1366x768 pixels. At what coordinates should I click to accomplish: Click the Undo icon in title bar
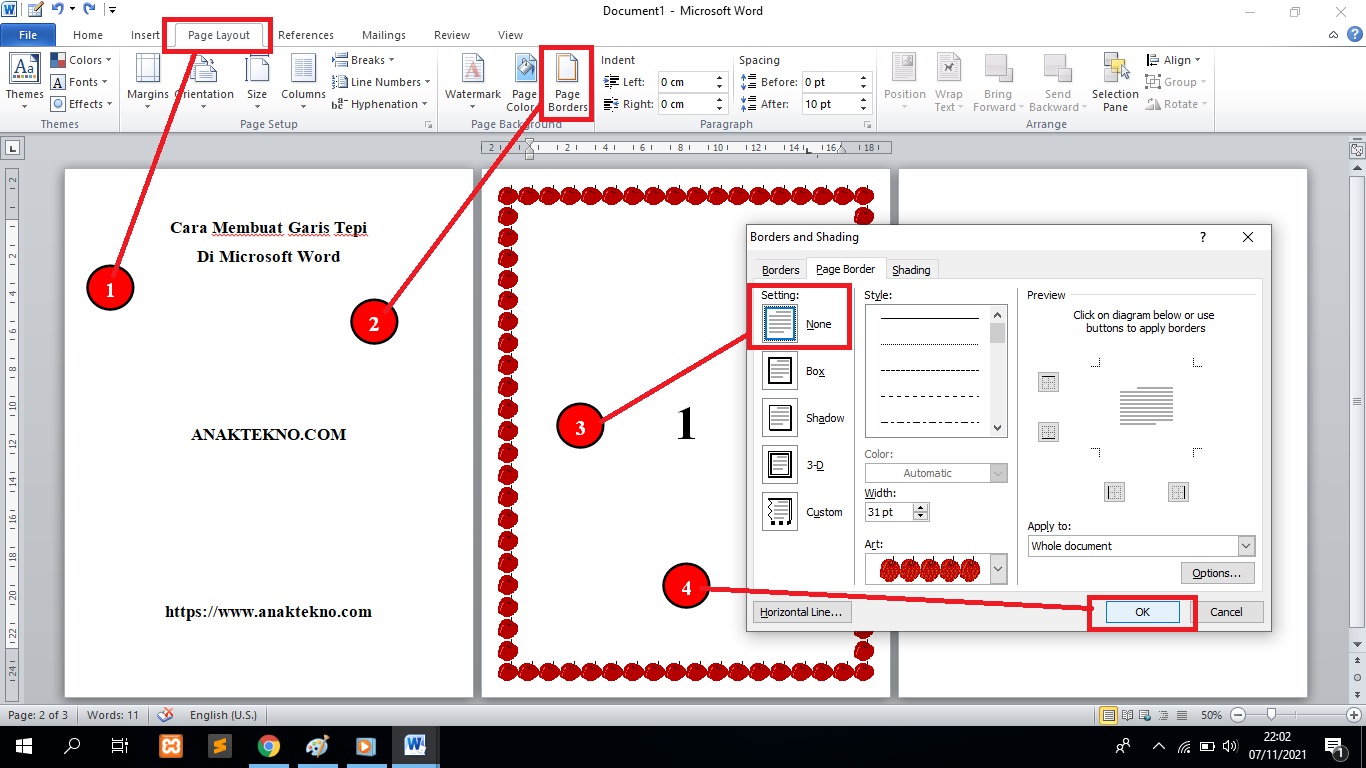57,11
